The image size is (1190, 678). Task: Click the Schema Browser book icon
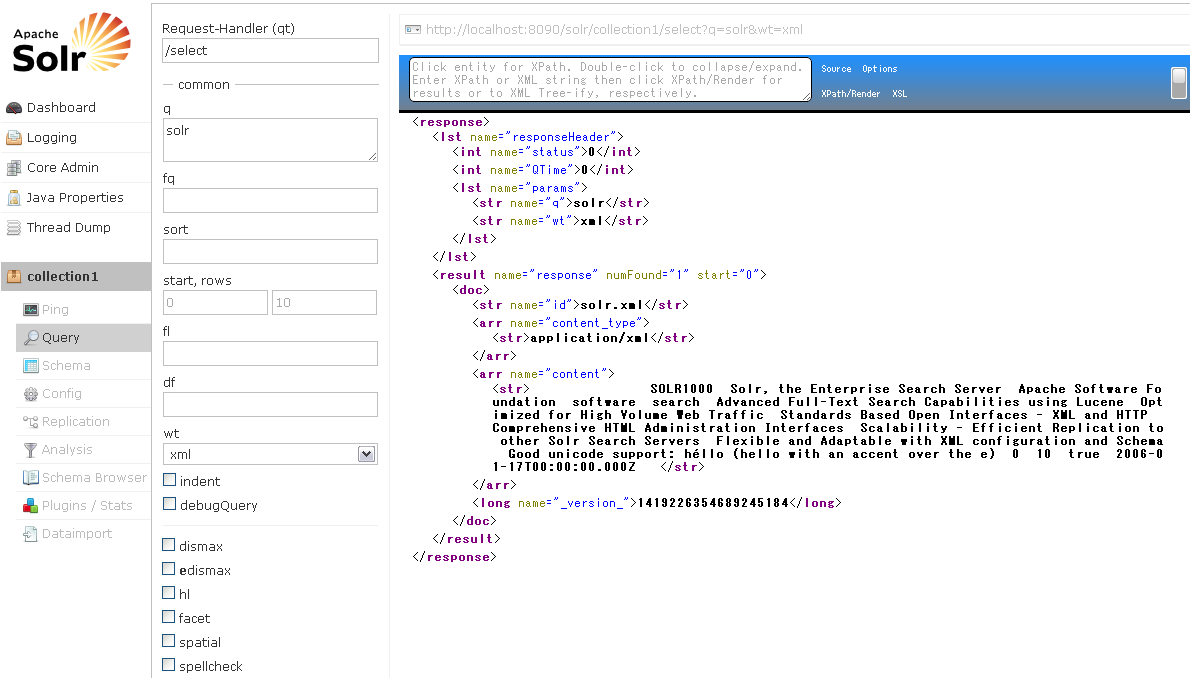pos(30,478)
